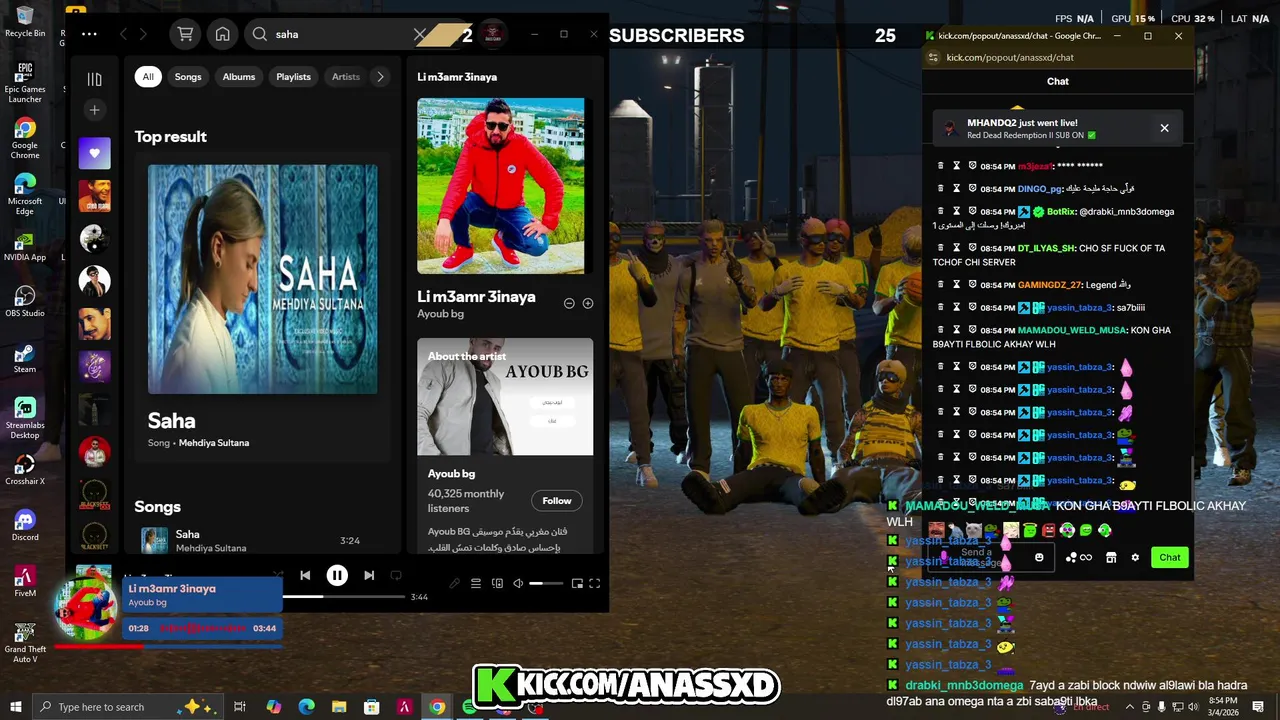1280x720 pixels.
Task: Open Task View on taskbar
Action: pyautogui.click(x=240, y=707)
